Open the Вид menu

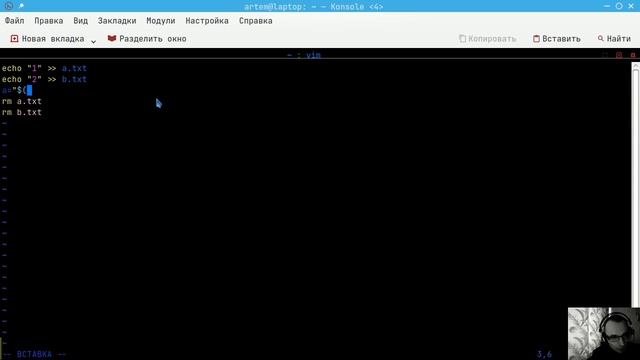[x=80, y=21]
